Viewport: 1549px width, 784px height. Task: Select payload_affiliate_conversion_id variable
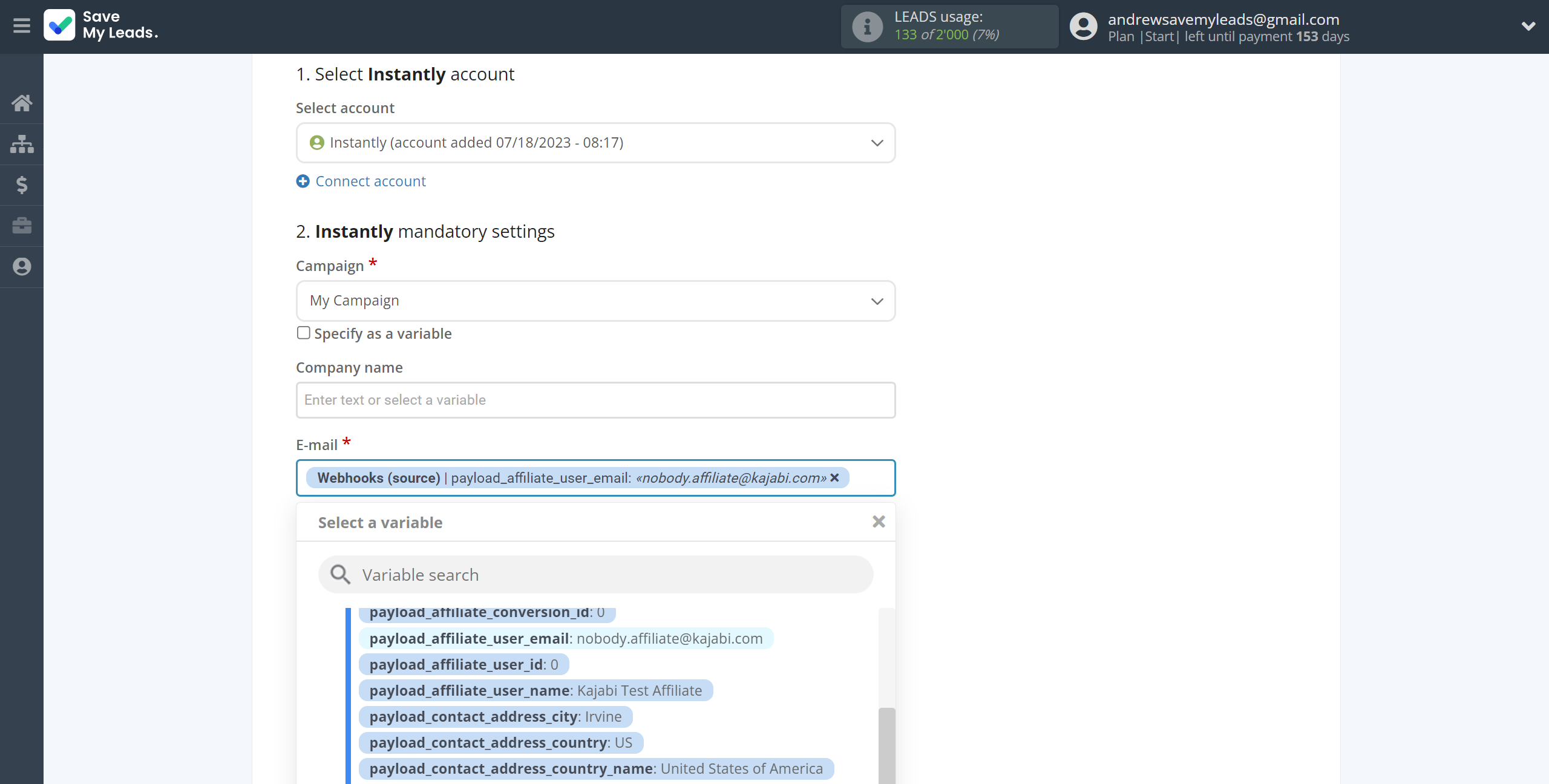(x=487, y=613)
